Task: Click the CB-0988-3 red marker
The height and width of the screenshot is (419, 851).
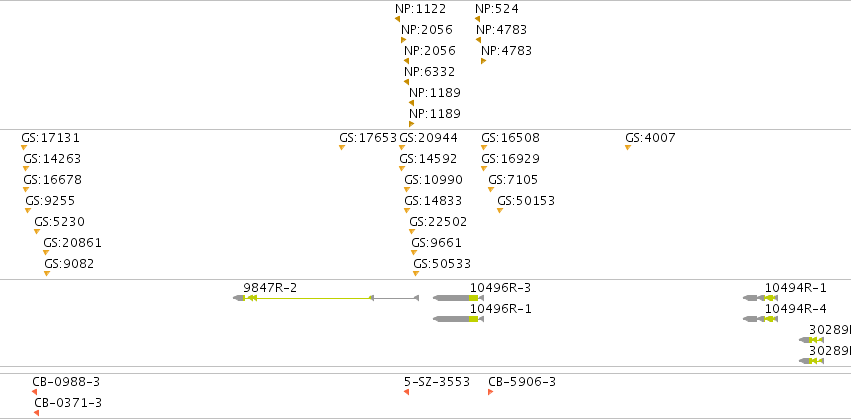Action: (x=34, y=392)
